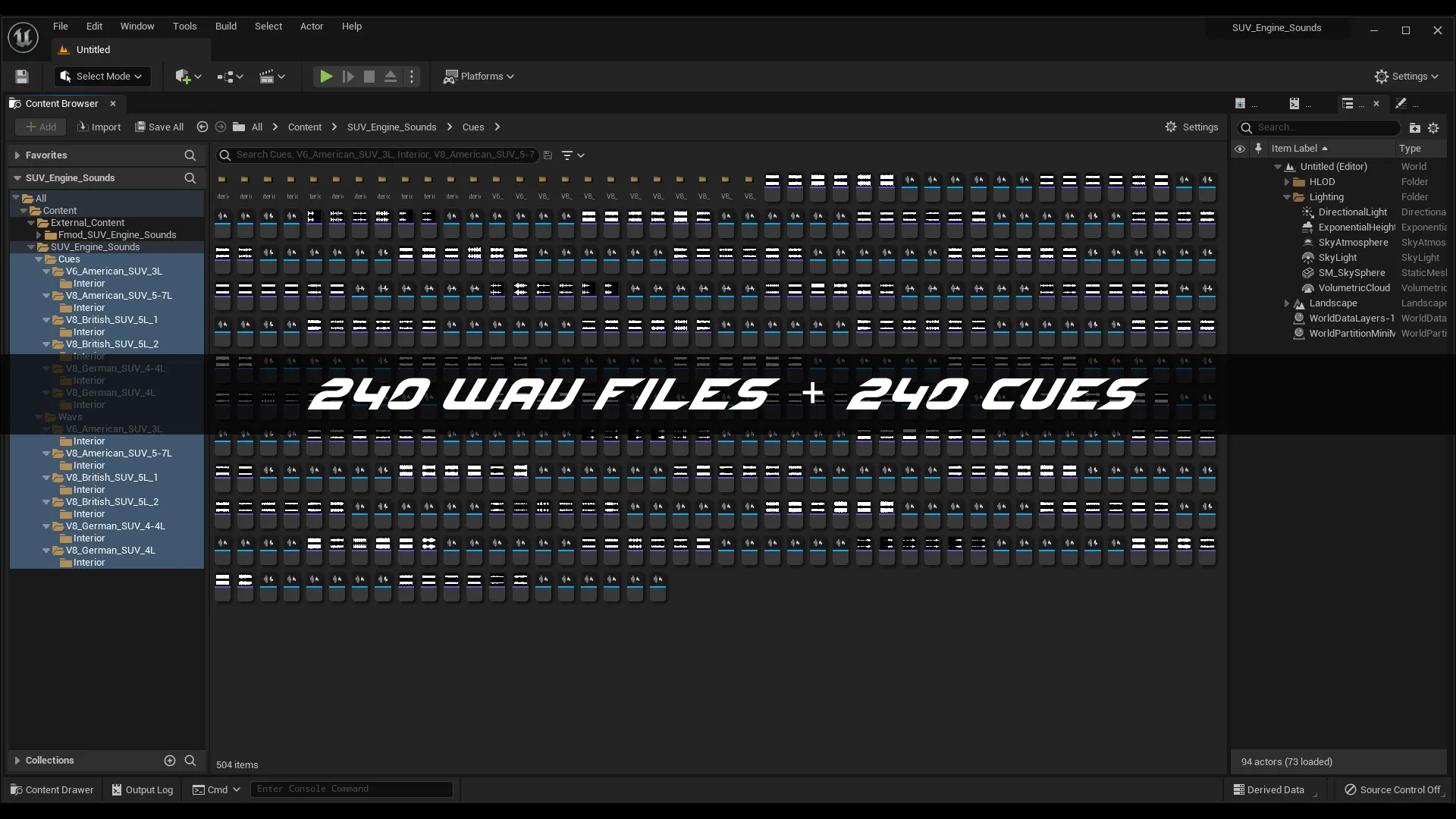Toggle Source Control Off status button
1456x819 pixels.
pos(1392,789)
